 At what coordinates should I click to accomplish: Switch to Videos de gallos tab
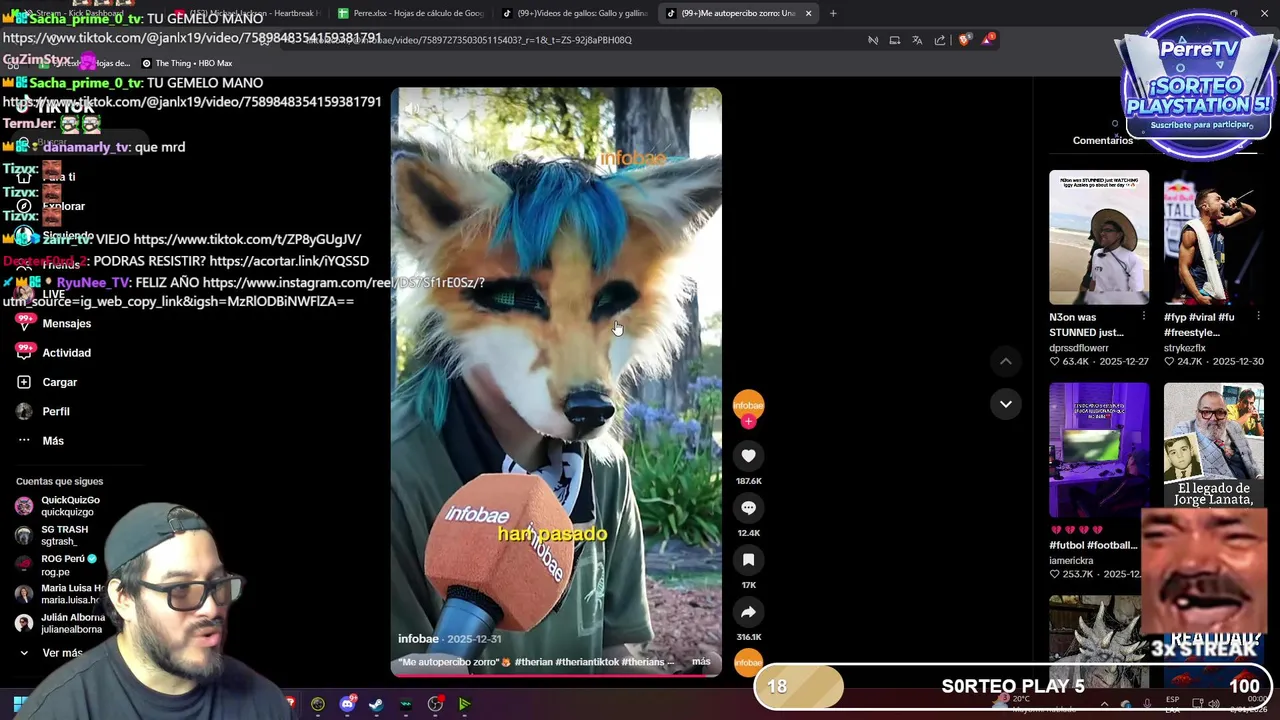(575, 13)
